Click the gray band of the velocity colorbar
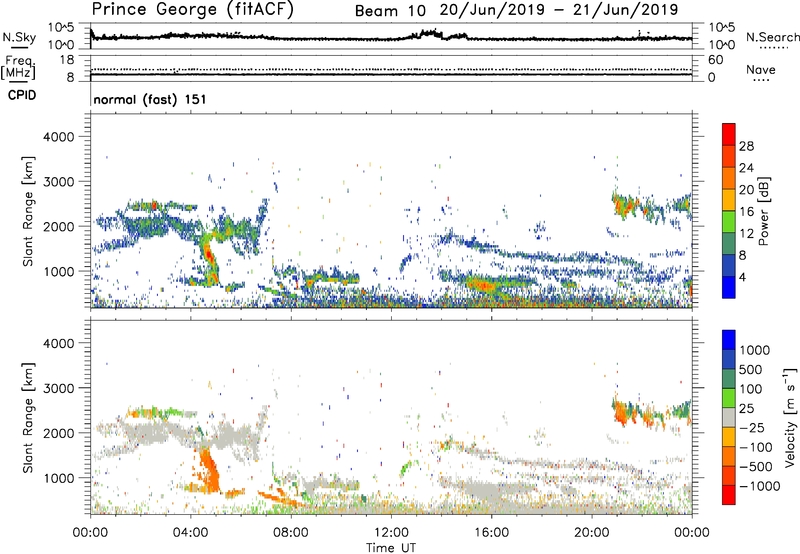 [x=729, y=417]
